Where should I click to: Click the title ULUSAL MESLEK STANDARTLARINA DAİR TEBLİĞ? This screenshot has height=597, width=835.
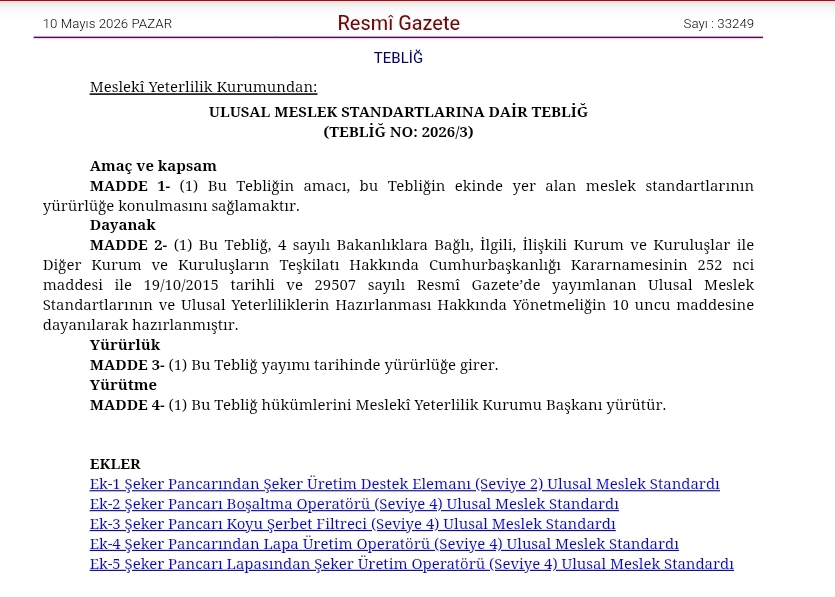pos(398,112)
